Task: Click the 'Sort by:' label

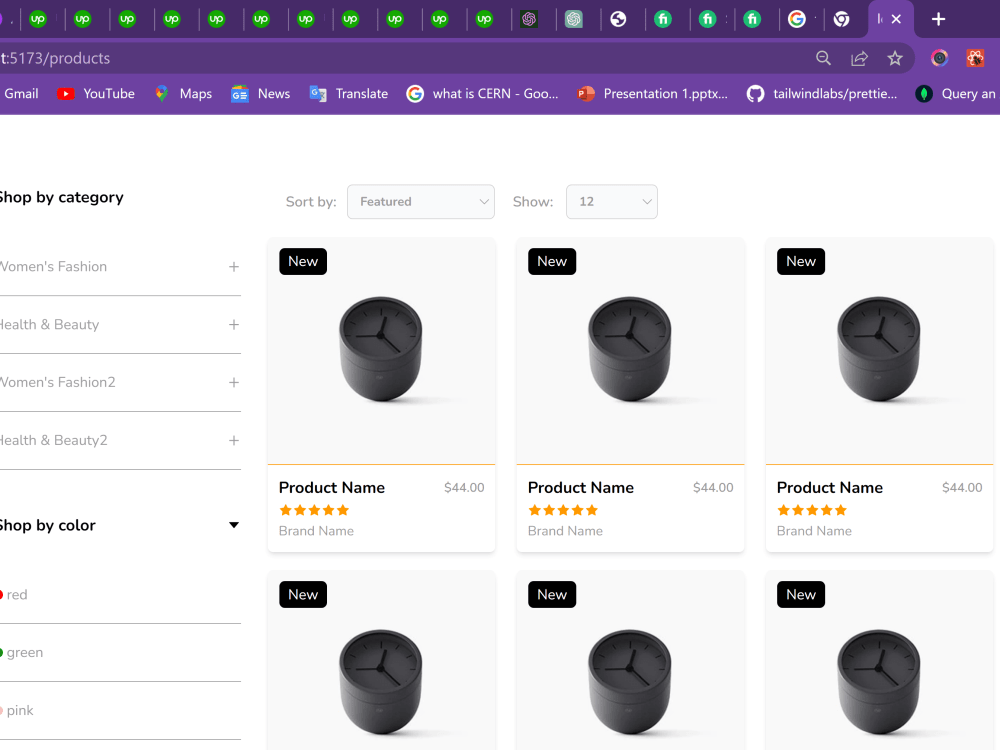Action: tap(311, 202)
